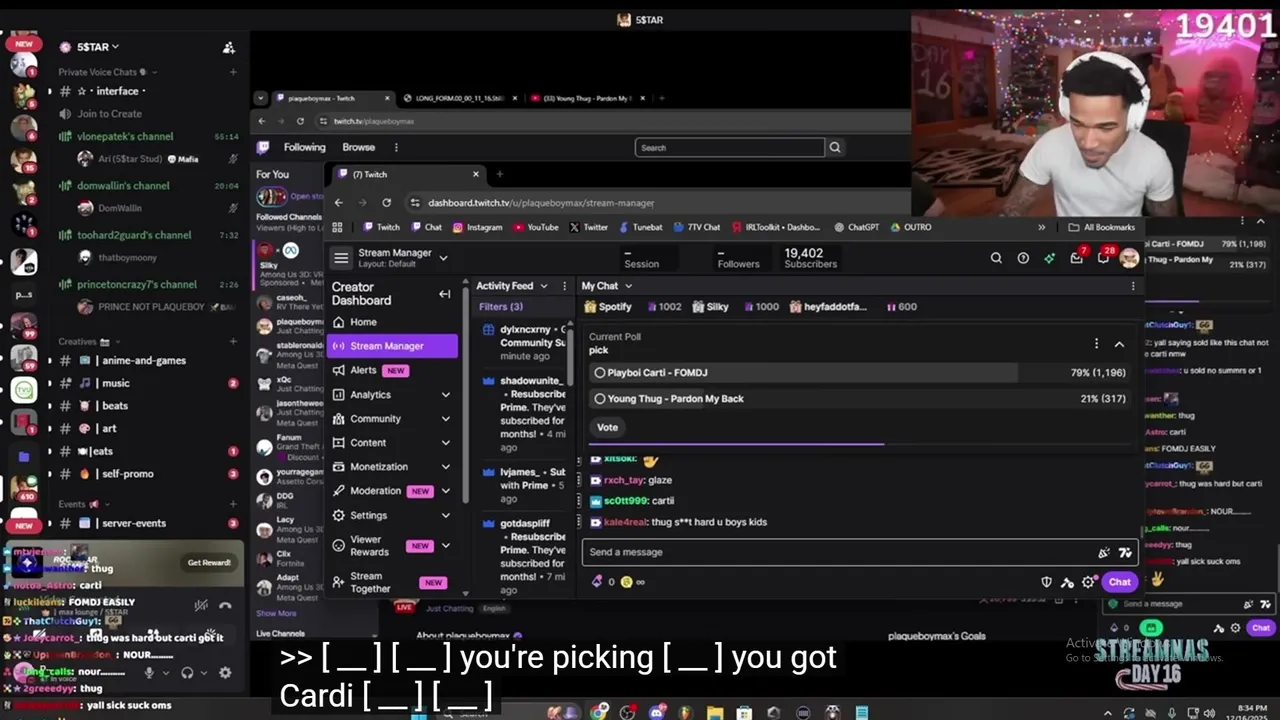Open the Instagram bookmark
The height and width of the screenshot is (720, 1280).
click(x=477, y=227)
